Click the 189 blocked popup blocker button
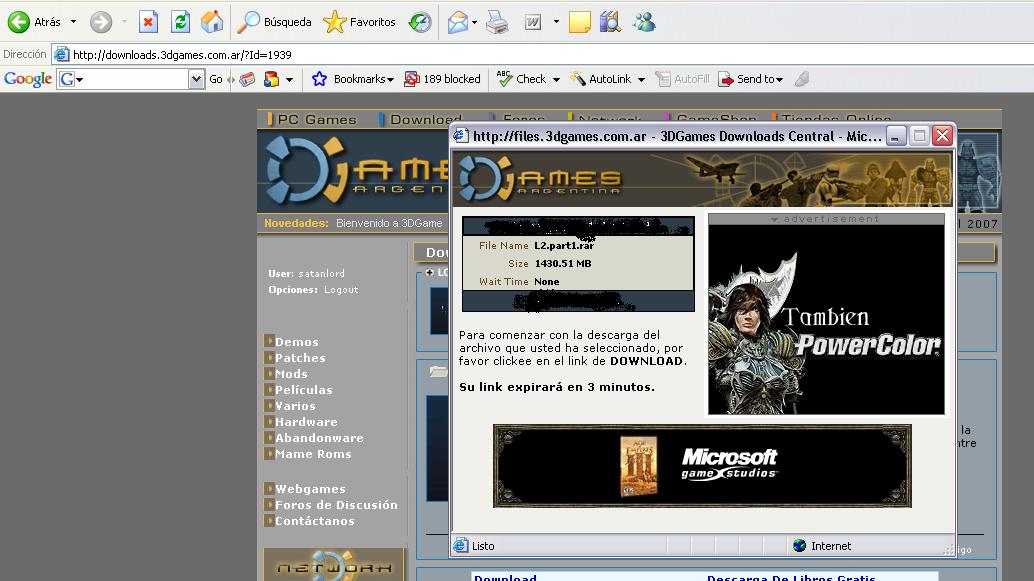Screen dimensions: 1034x581 pyautogui.click(x=442, y=79)
